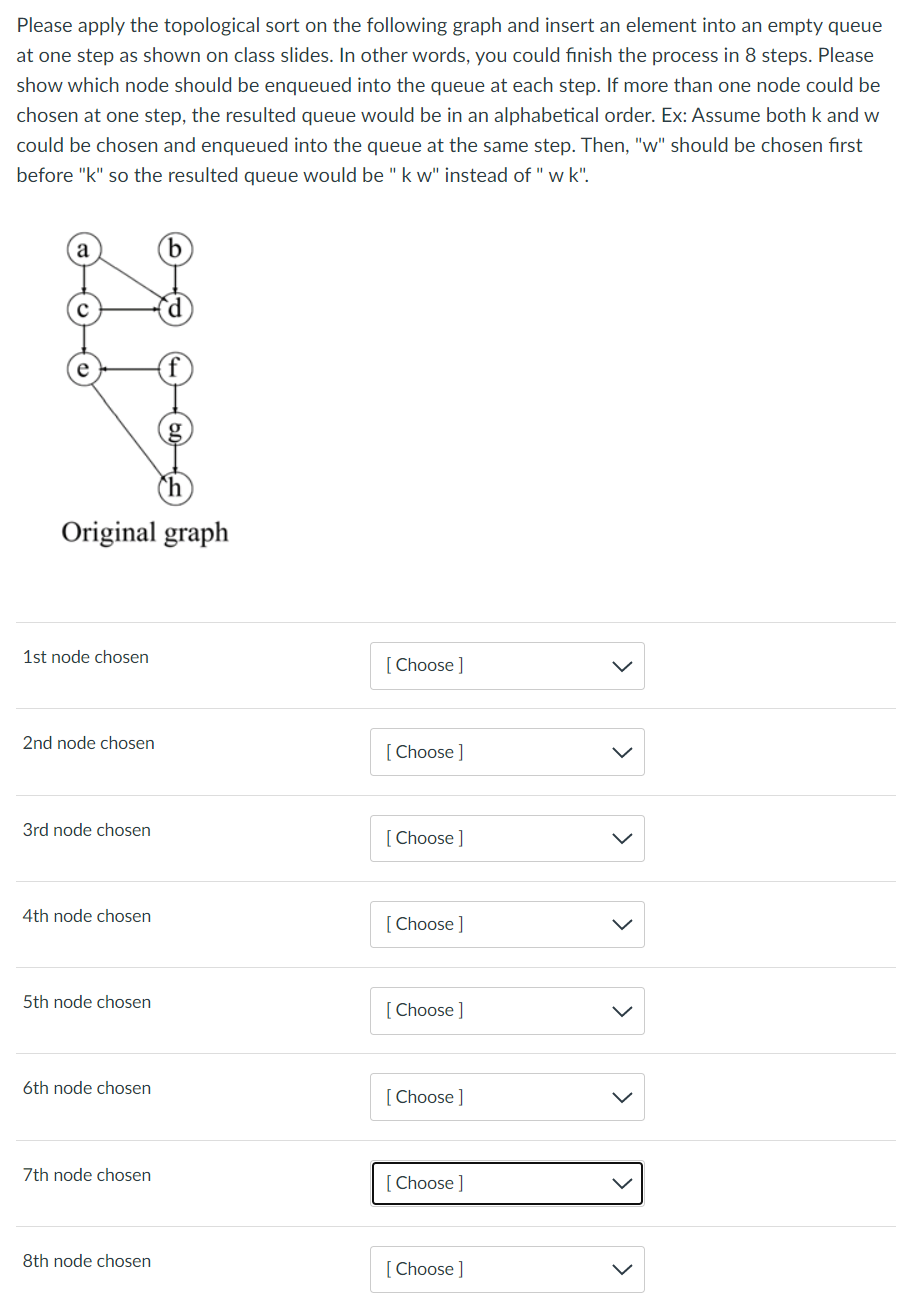
Task: Open the '1st node chosen' dropdown
Action: click(x=507, y=665)
